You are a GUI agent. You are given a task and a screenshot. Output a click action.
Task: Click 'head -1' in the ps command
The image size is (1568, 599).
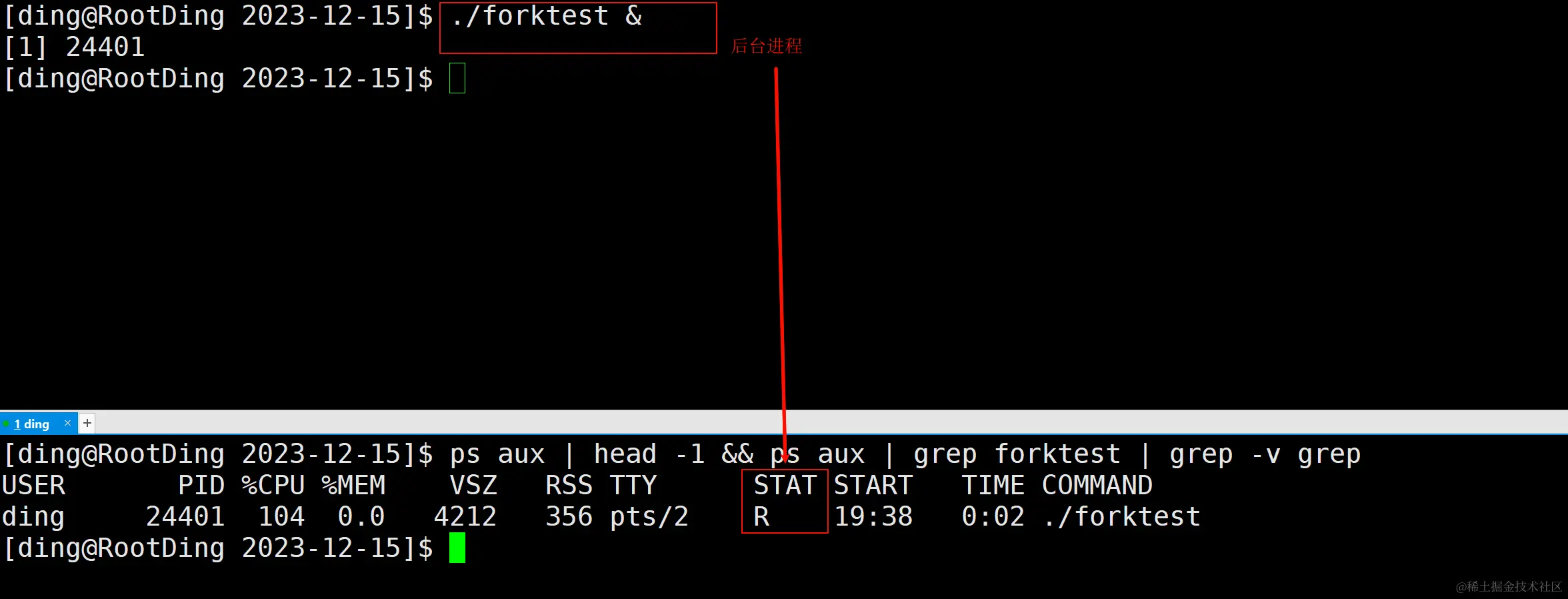(x=649, y=454)
